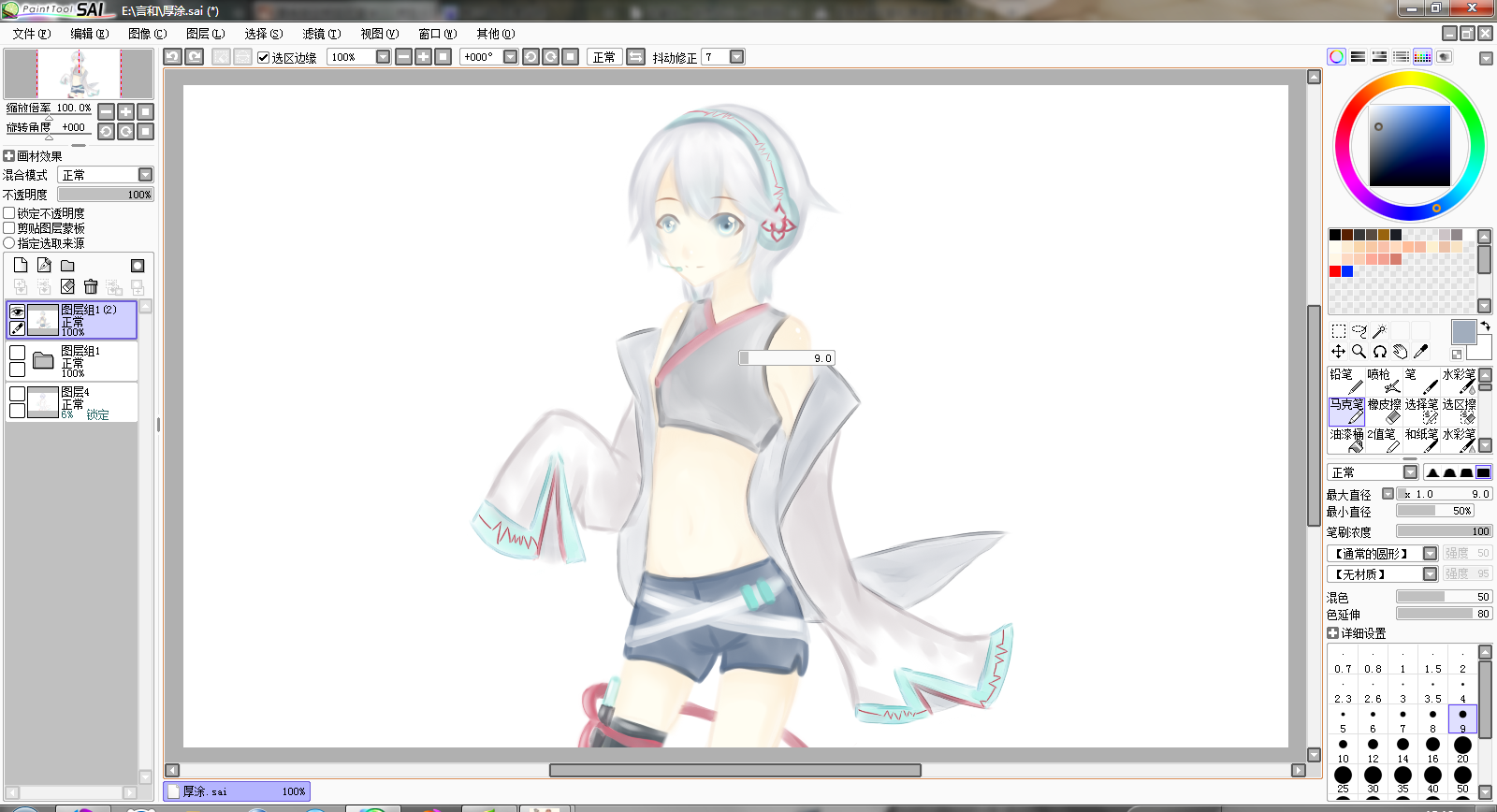
Task: Open the 无材质 texture dropdown
Action: [1430, 574]
